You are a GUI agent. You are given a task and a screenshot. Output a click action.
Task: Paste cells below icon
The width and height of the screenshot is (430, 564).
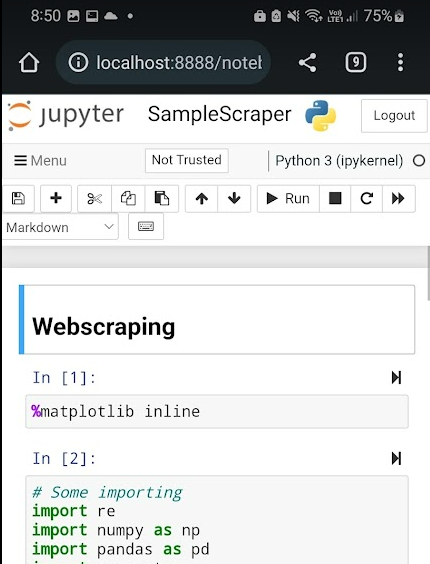[162, 199]
